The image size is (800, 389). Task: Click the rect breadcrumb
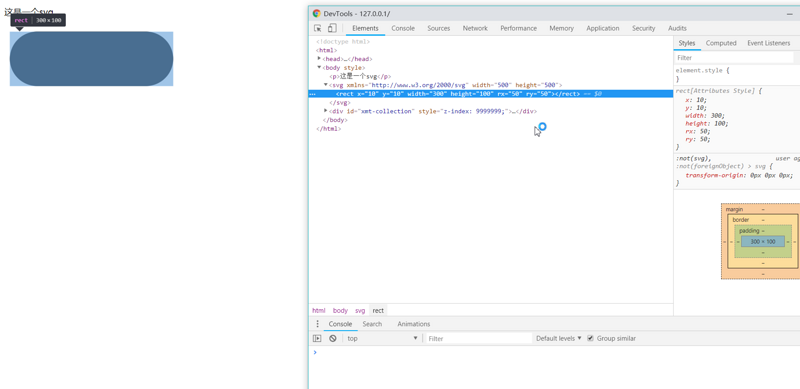pyautogui.click(x=378, y=310)
